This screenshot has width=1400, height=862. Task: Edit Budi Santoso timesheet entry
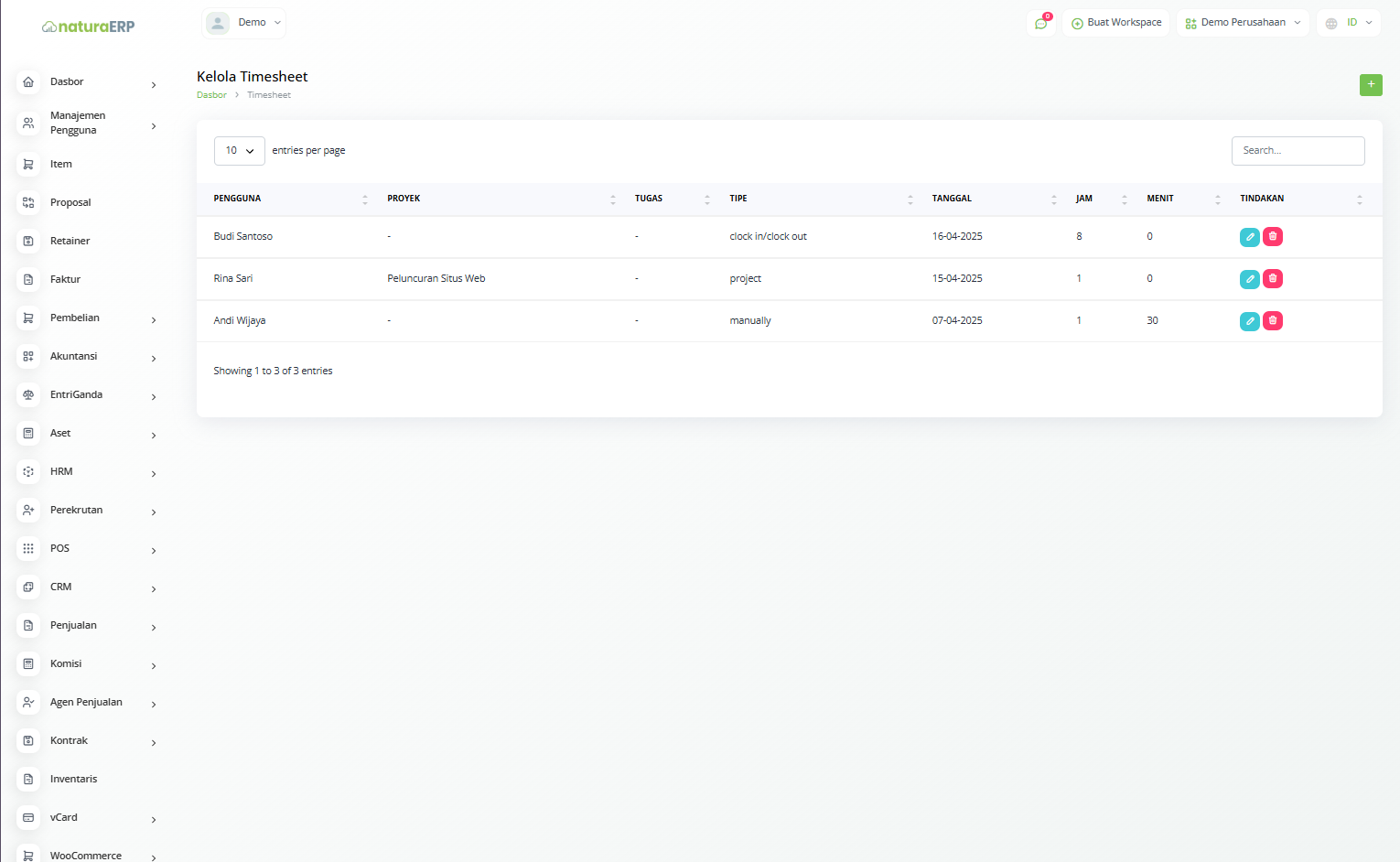click(x=1250, y=237)
